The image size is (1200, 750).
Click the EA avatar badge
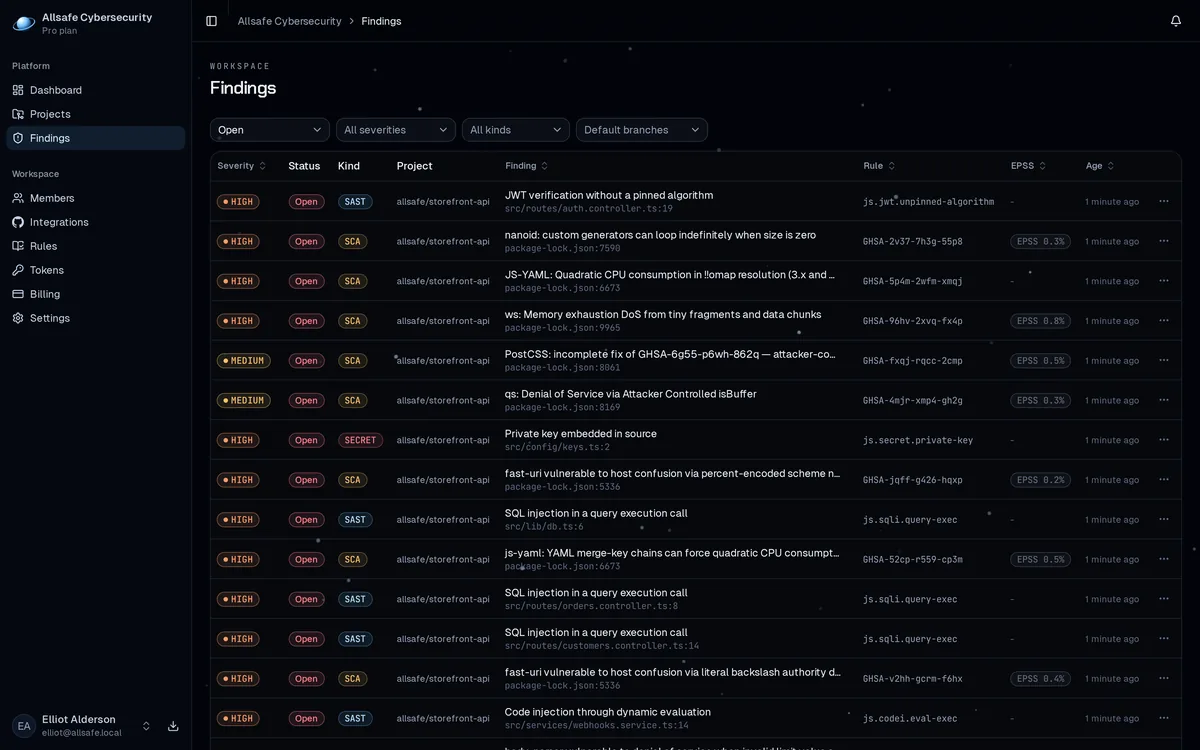[x=24, y=726]
